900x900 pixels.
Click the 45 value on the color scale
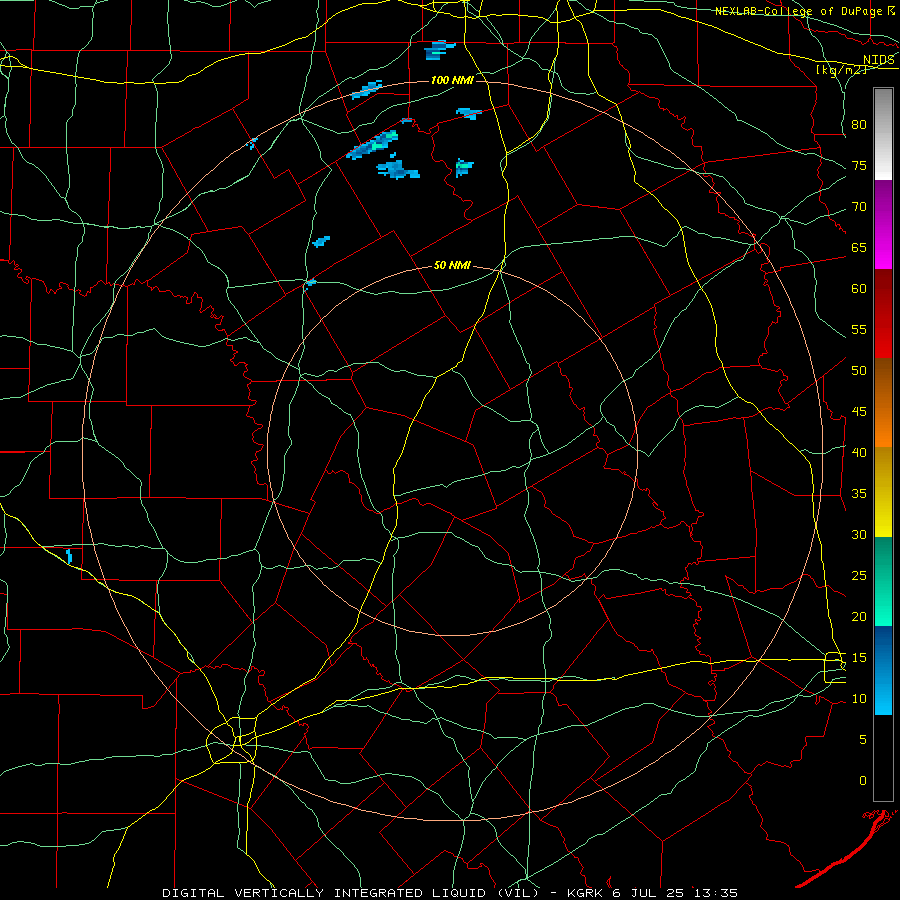859,412
